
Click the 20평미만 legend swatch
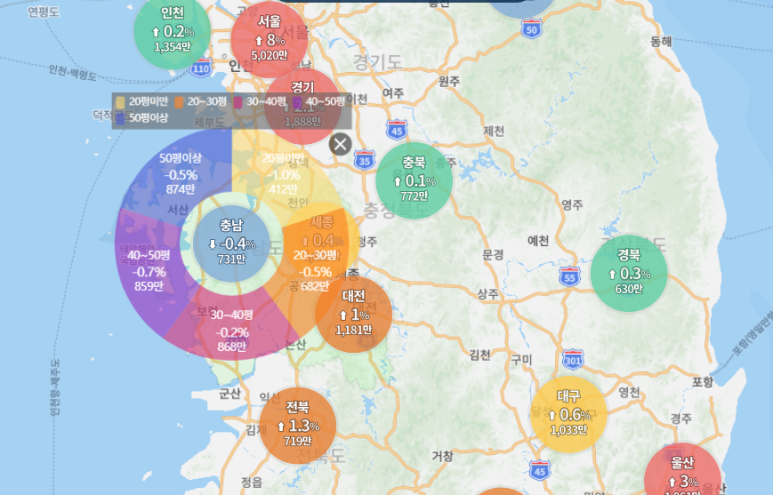121,102
